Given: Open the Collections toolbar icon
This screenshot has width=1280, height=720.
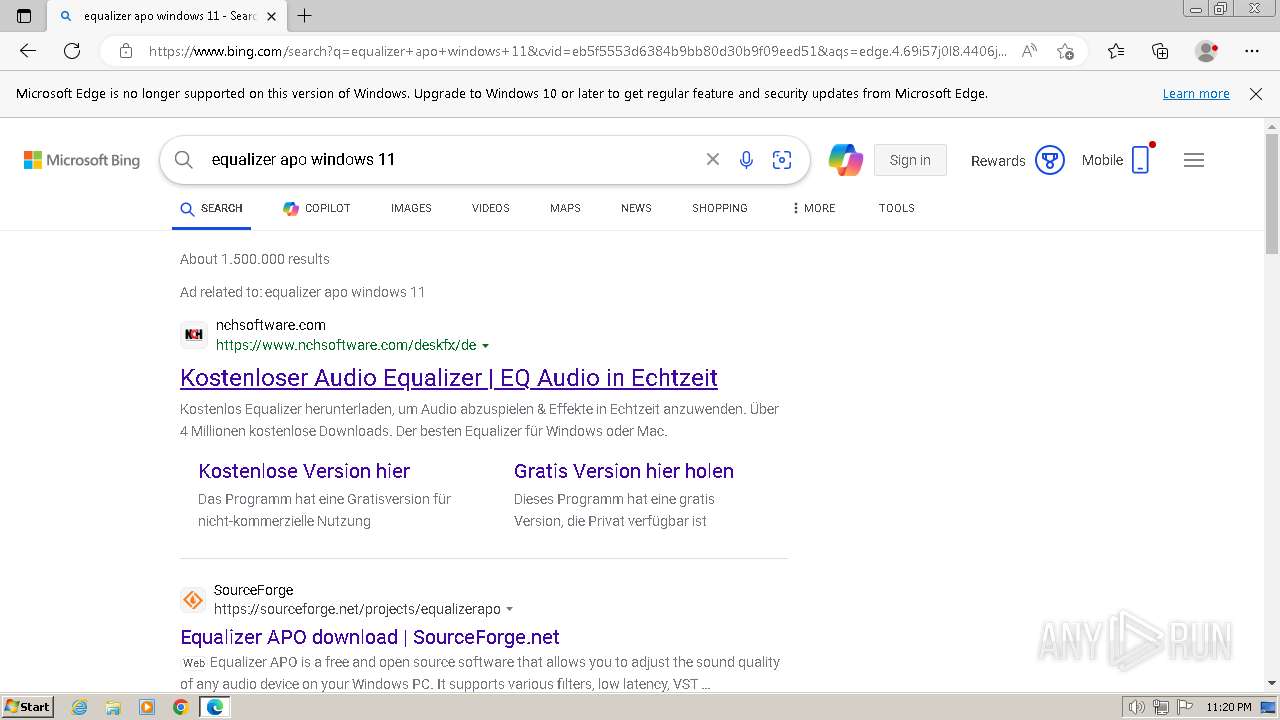Looking at the screenshot, I should click(x=1160, y=51).
